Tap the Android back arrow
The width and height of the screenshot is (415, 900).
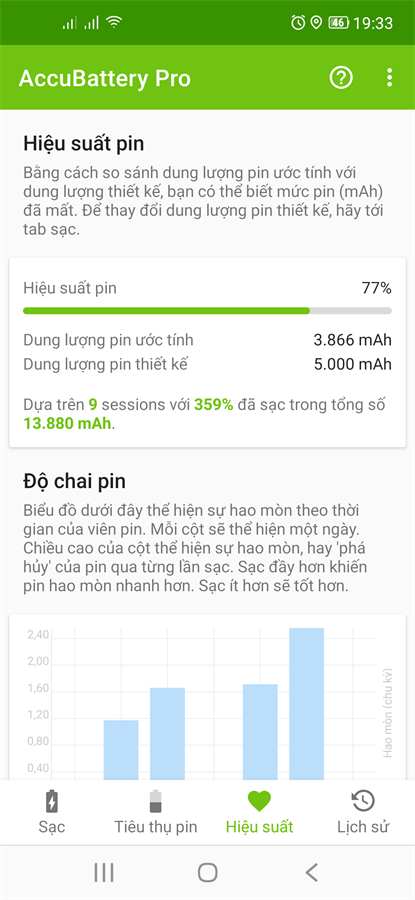pos(311,872)
